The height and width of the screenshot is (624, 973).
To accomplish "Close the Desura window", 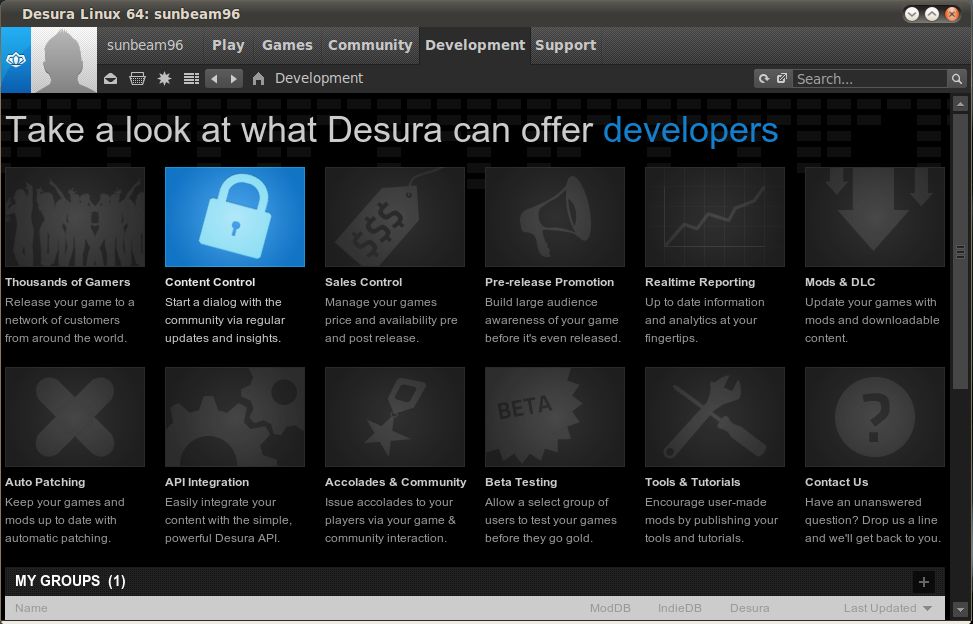I will 951,14.
